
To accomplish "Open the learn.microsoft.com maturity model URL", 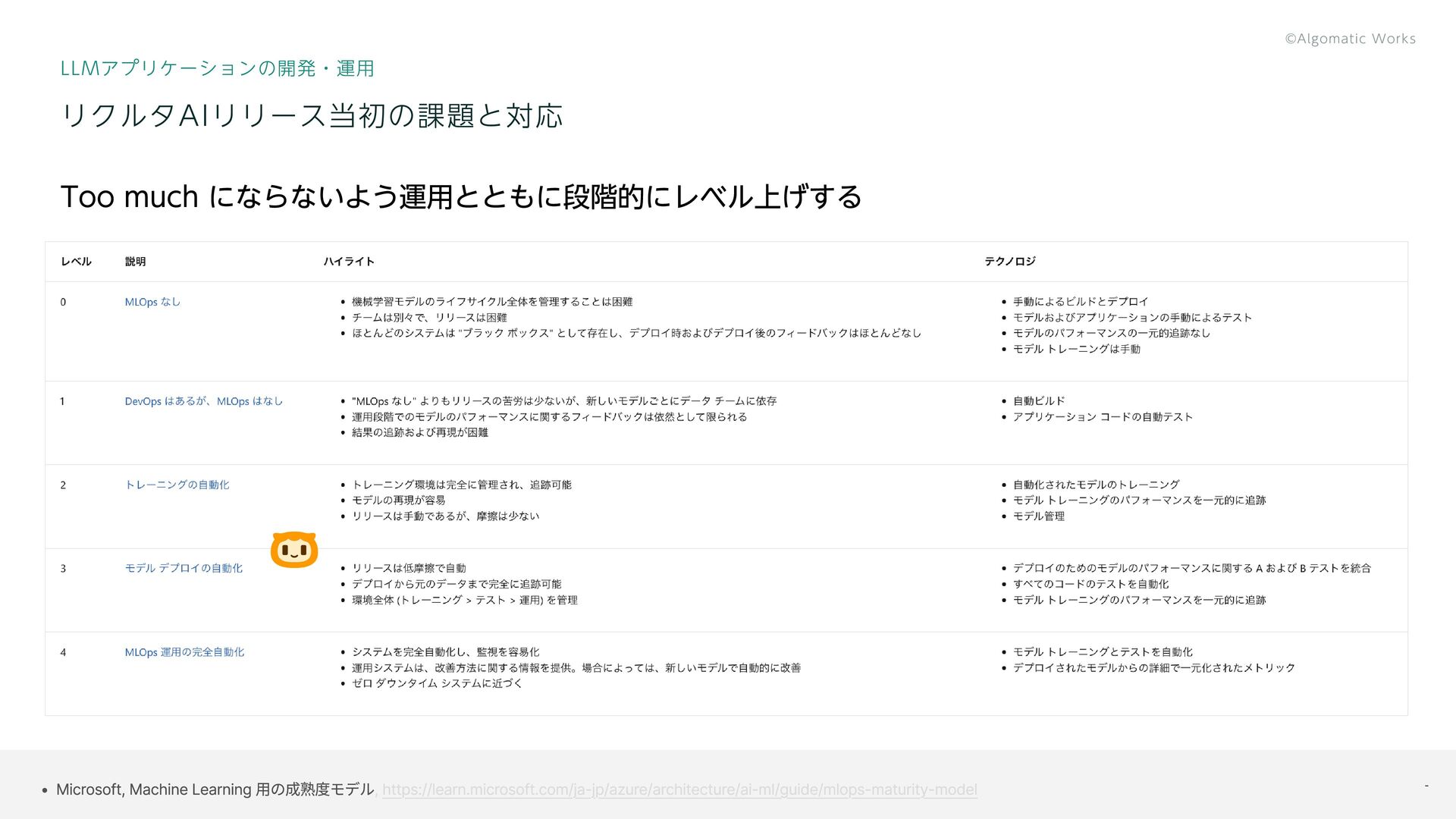I will [679, 789].
